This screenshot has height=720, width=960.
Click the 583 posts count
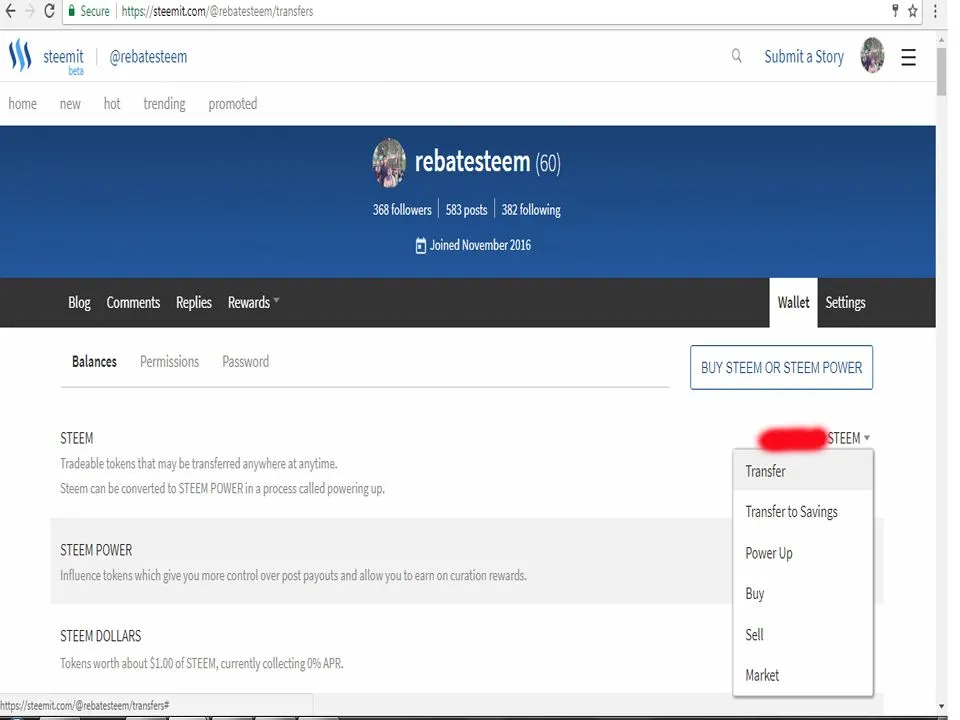467,210
